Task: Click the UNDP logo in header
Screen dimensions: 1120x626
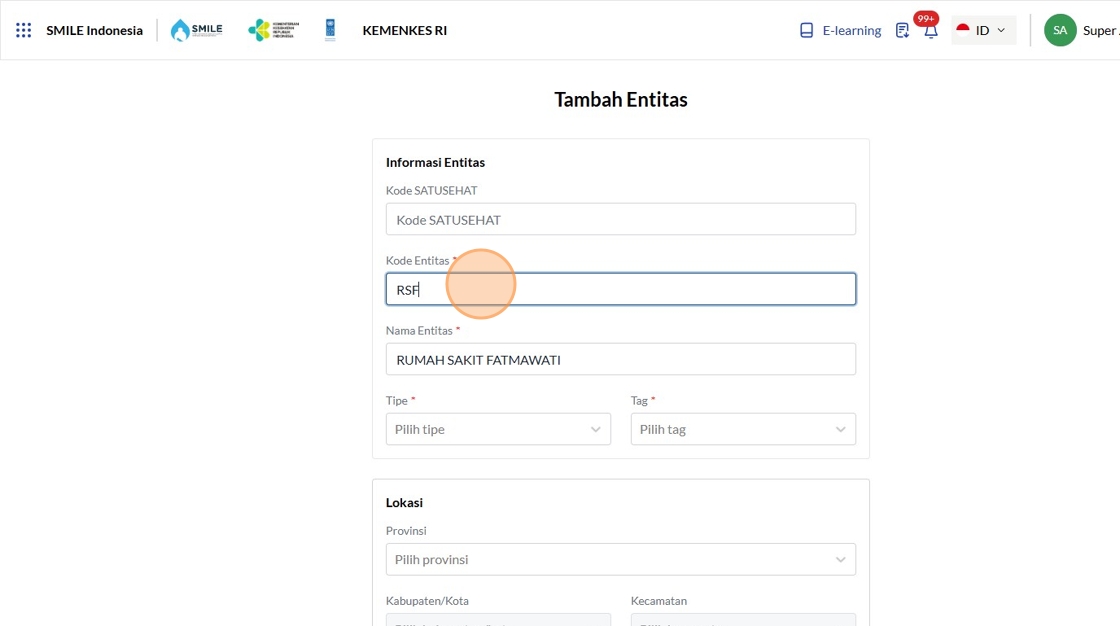Action: (x=330, y=30)
